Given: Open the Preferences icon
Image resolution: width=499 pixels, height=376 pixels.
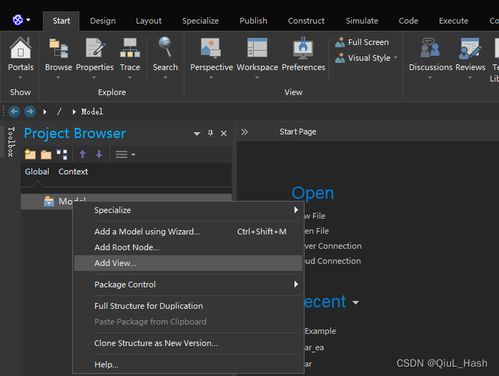Looking at the screenshot, I should coord(303,48).
